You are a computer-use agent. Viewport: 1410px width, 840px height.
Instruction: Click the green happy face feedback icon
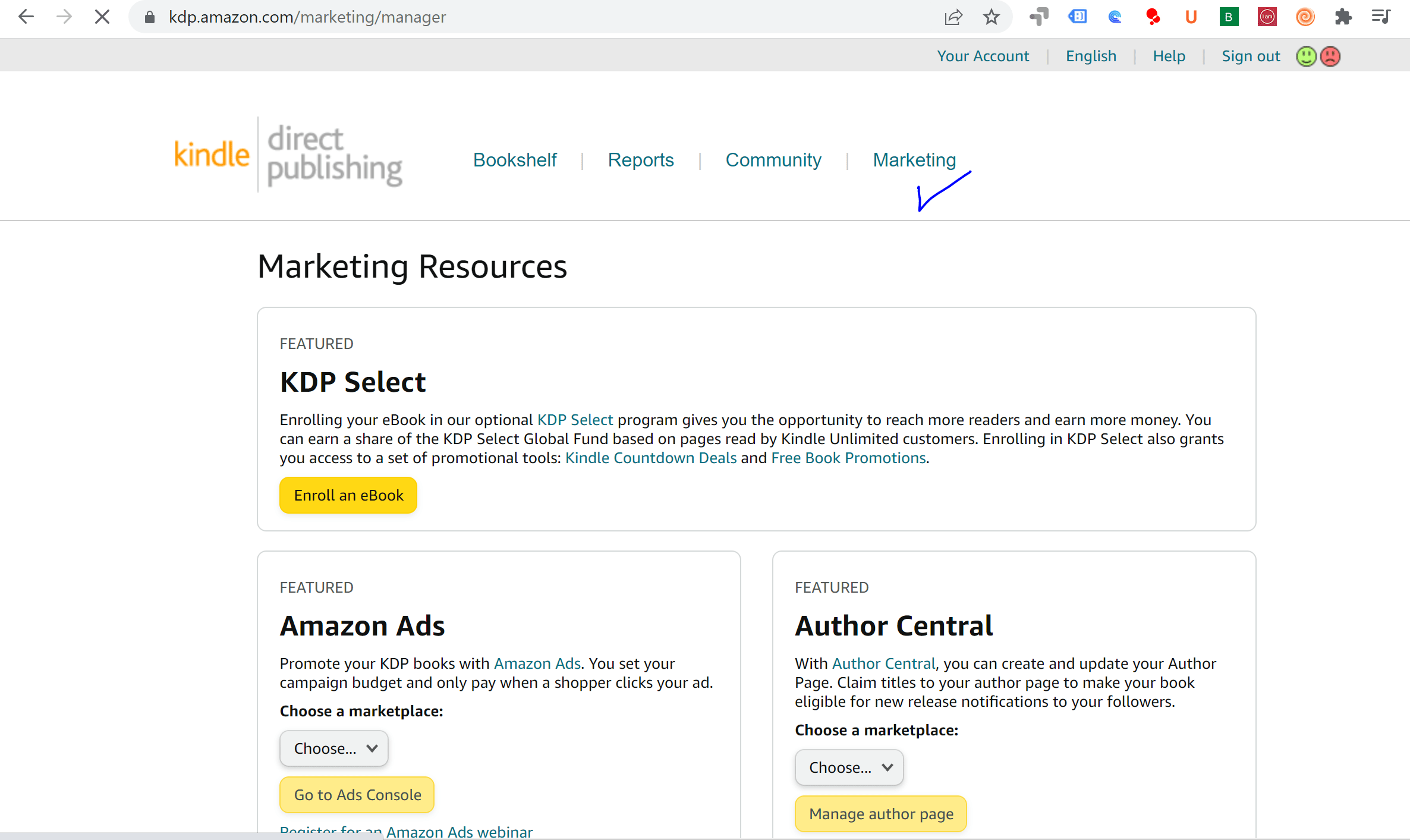tap(1306, 56)
